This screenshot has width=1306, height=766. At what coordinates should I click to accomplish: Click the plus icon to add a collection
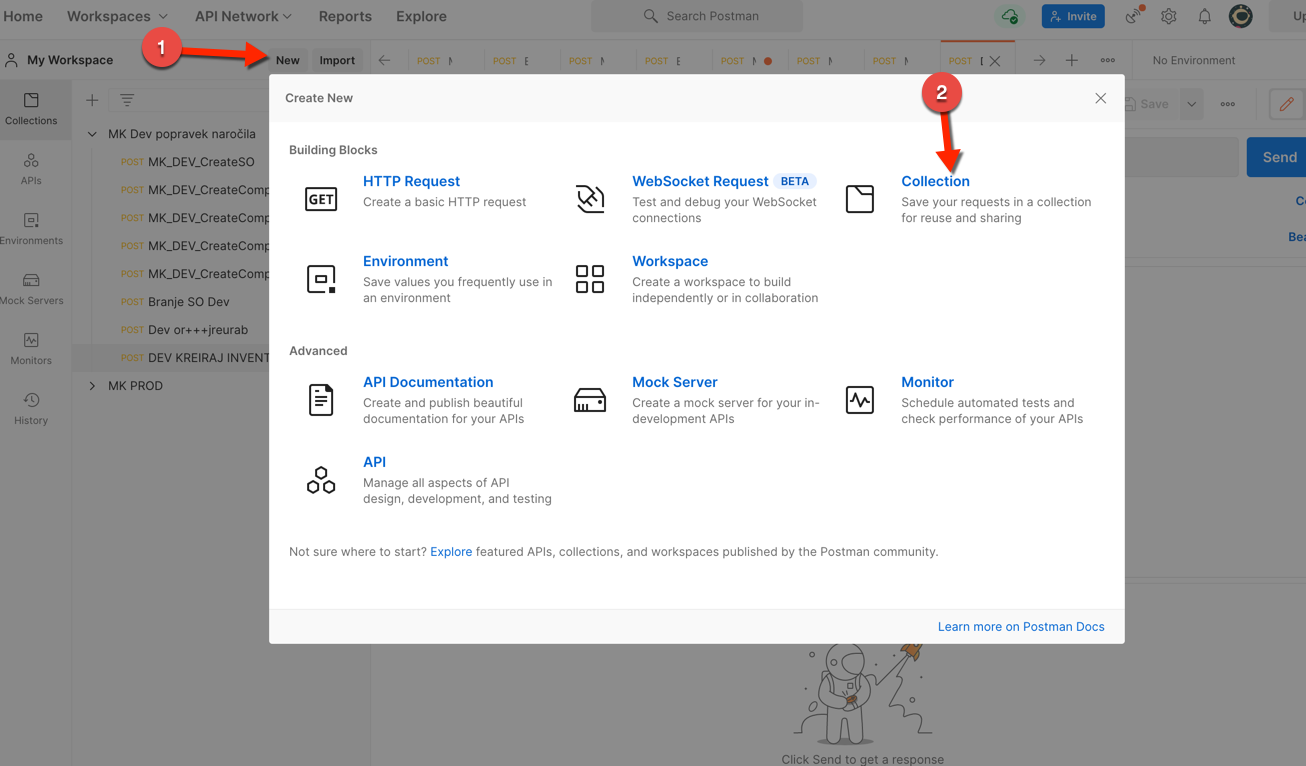[x=92, y=100]
